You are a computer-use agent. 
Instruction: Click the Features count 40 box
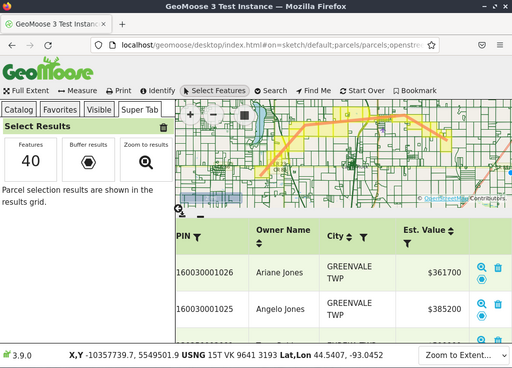tap(31, 159)
